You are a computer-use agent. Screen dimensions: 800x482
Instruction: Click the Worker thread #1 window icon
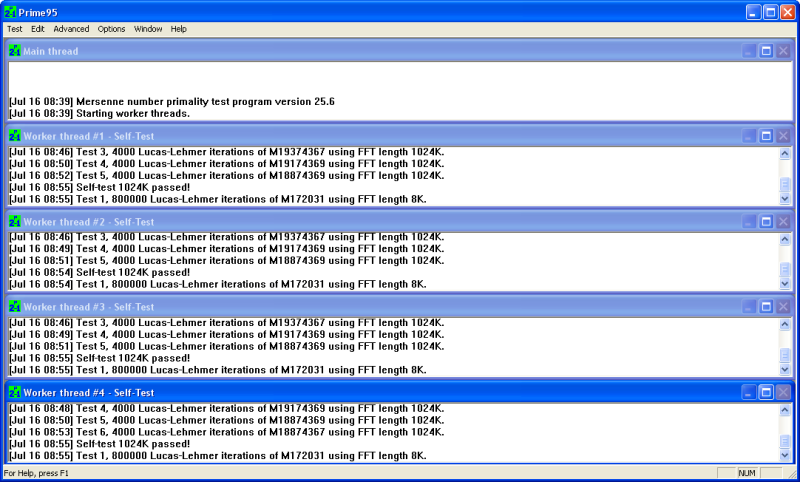(15, 136)
